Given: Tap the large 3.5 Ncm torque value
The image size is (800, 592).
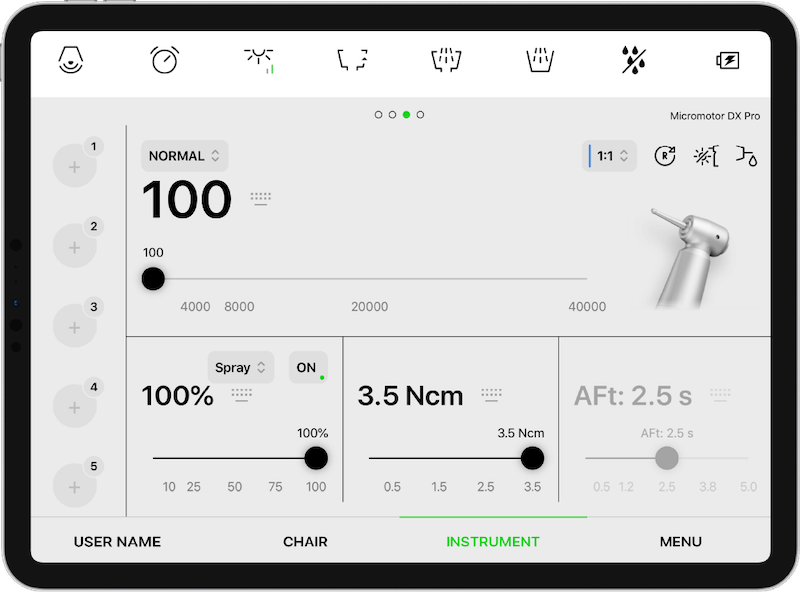Looking at the screenshot, I should point(410,396).
